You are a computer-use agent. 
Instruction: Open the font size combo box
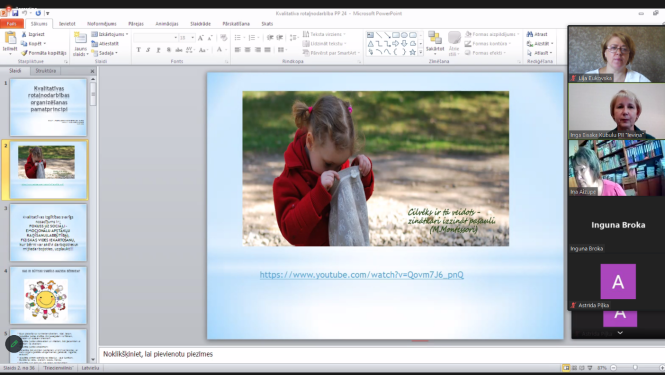click(187, 38)
